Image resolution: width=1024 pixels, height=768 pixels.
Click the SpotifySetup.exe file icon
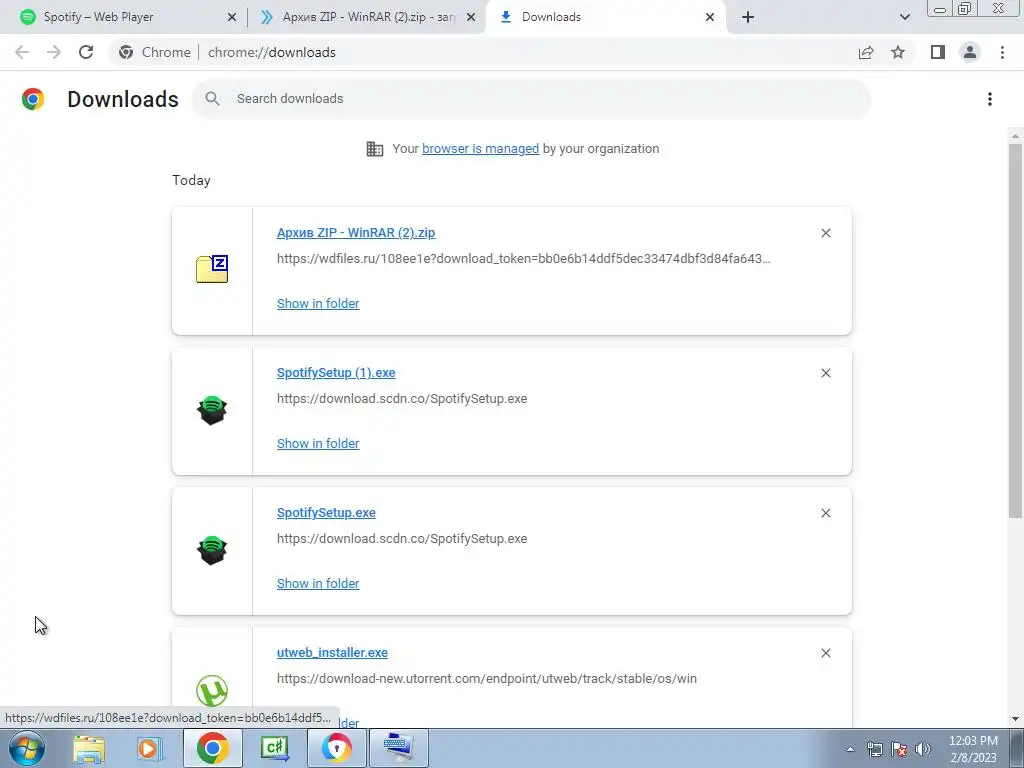pos(212,550)
